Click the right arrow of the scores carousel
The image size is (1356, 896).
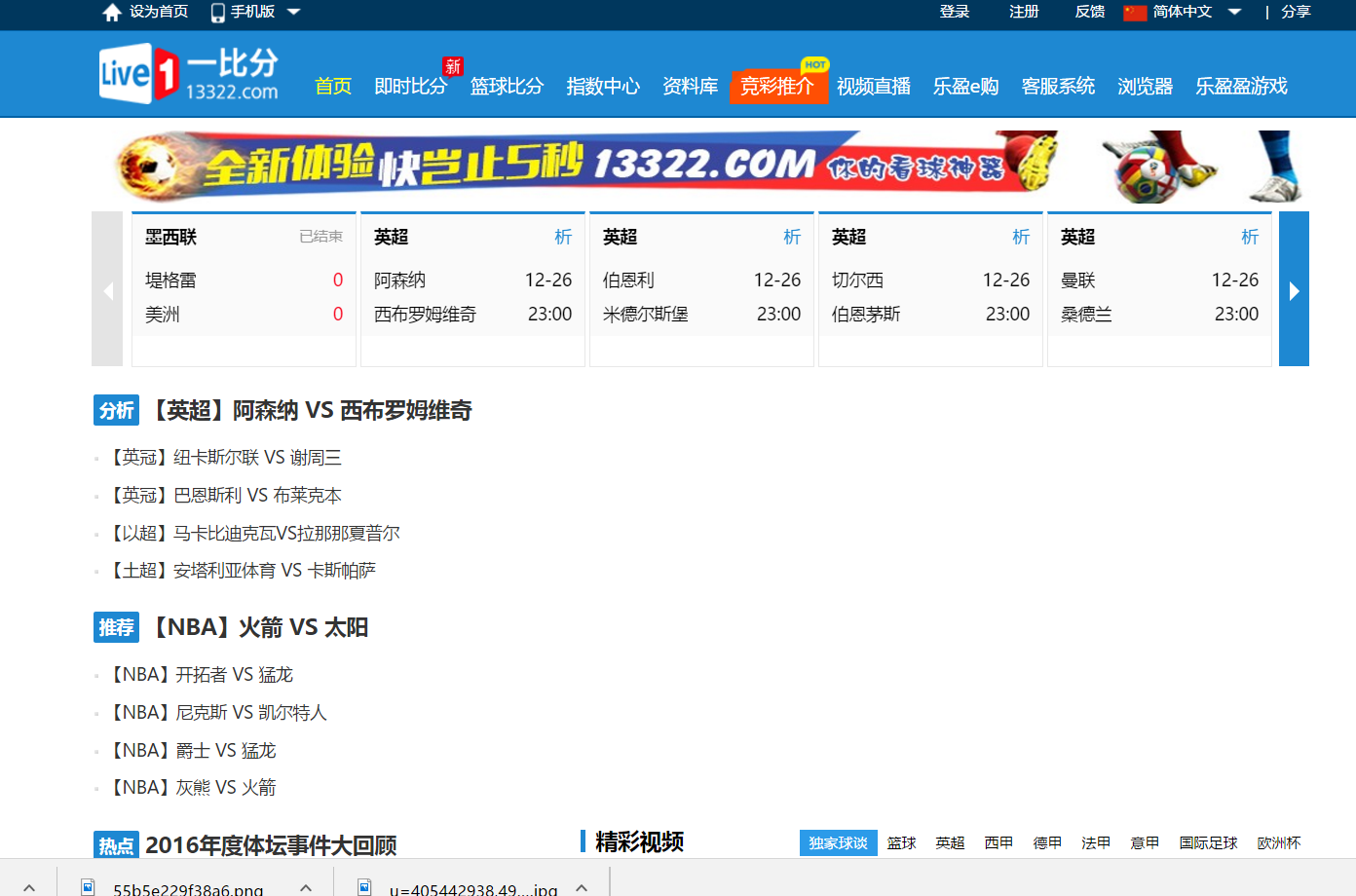point(1294,289)
